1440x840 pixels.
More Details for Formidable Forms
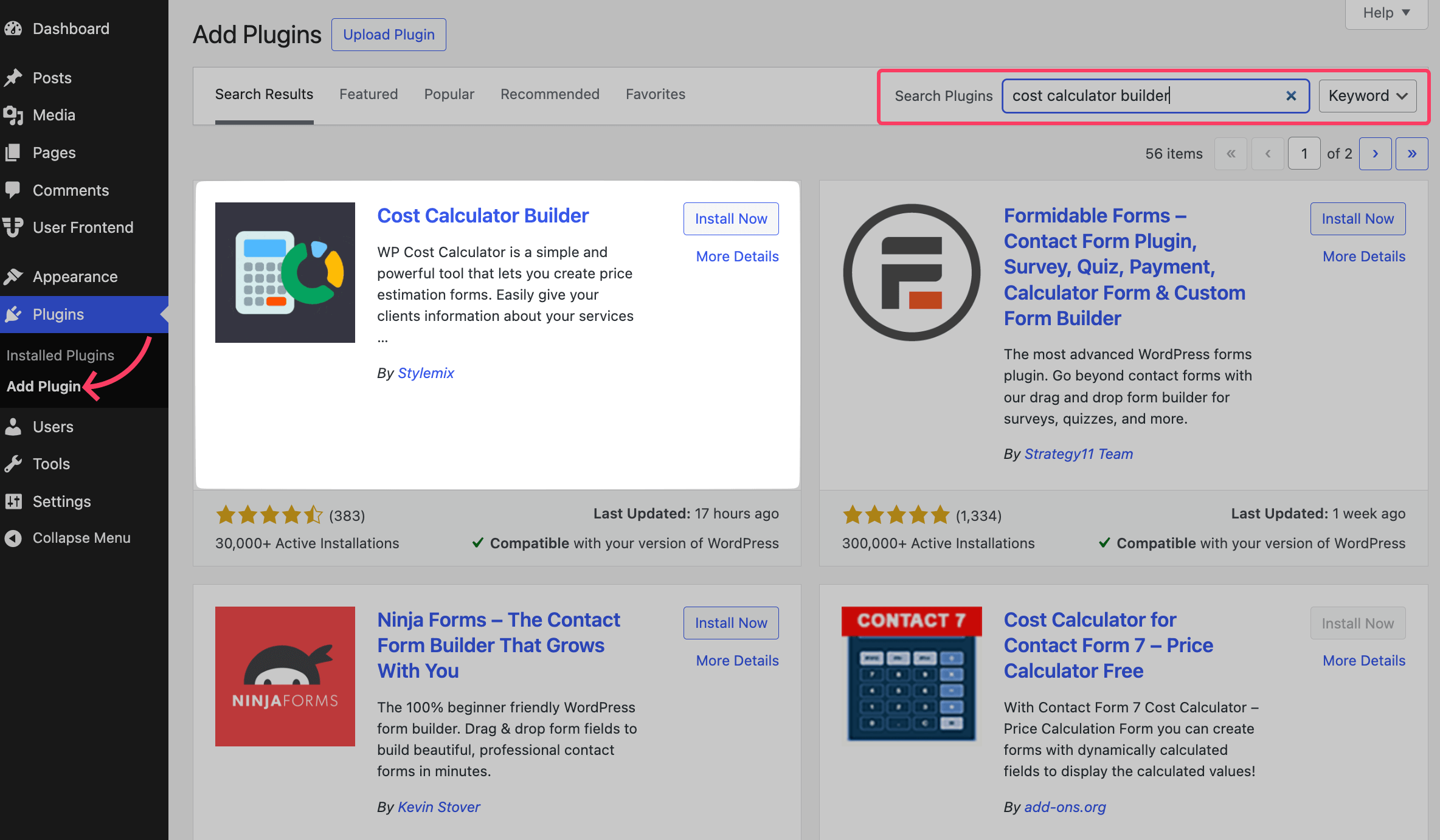coord(1364,256)
